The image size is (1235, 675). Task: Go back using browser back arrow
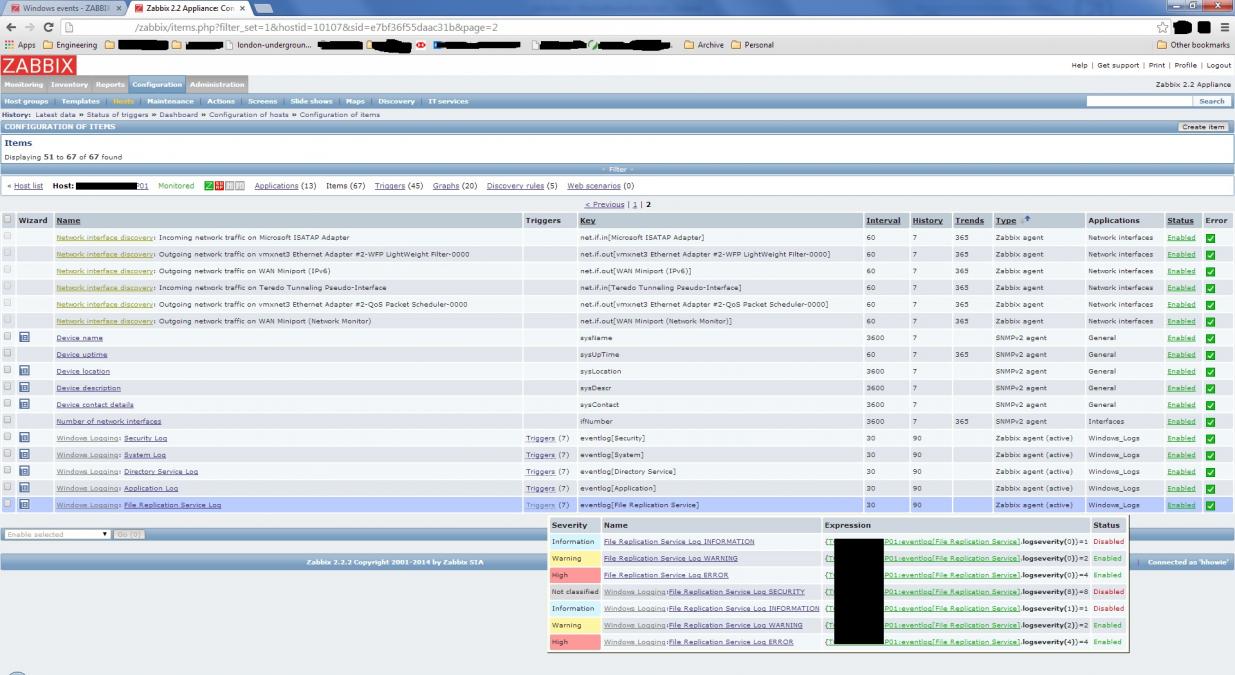point(10,27)
